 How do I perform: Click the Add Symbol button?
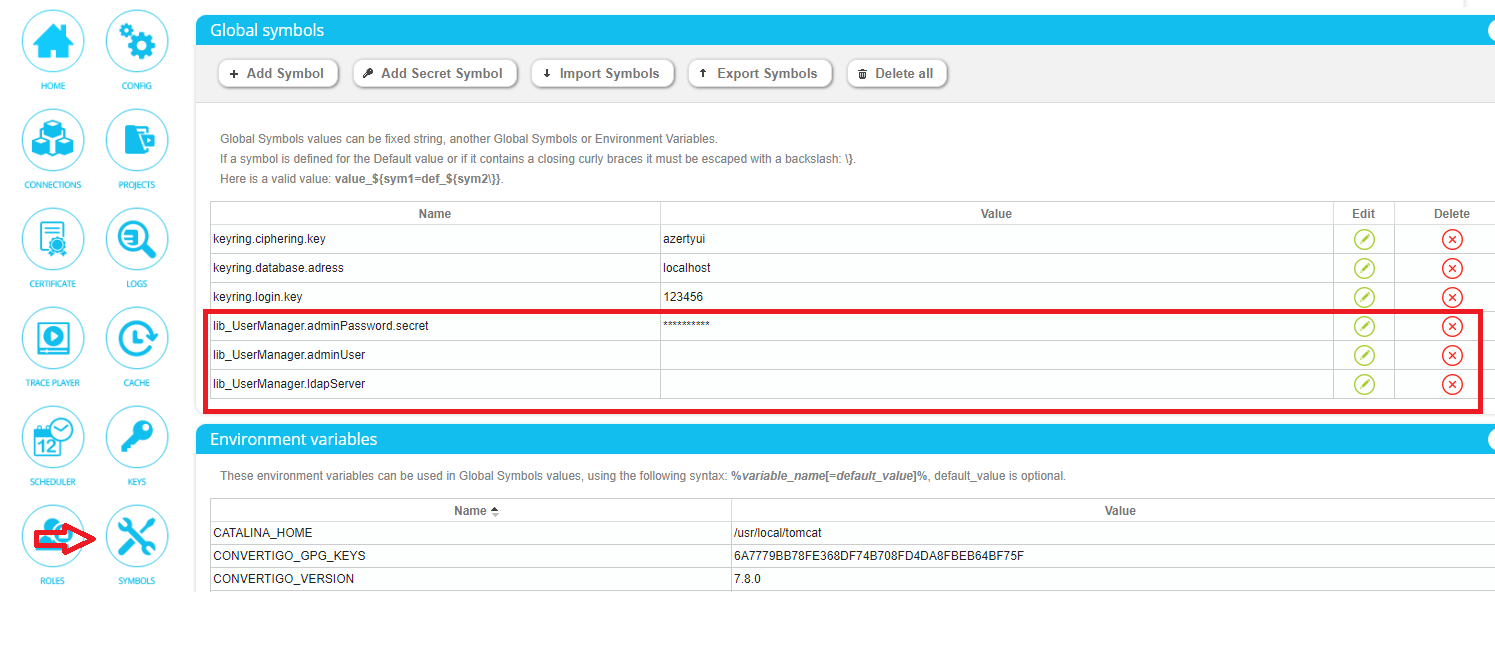coord(278,73)
